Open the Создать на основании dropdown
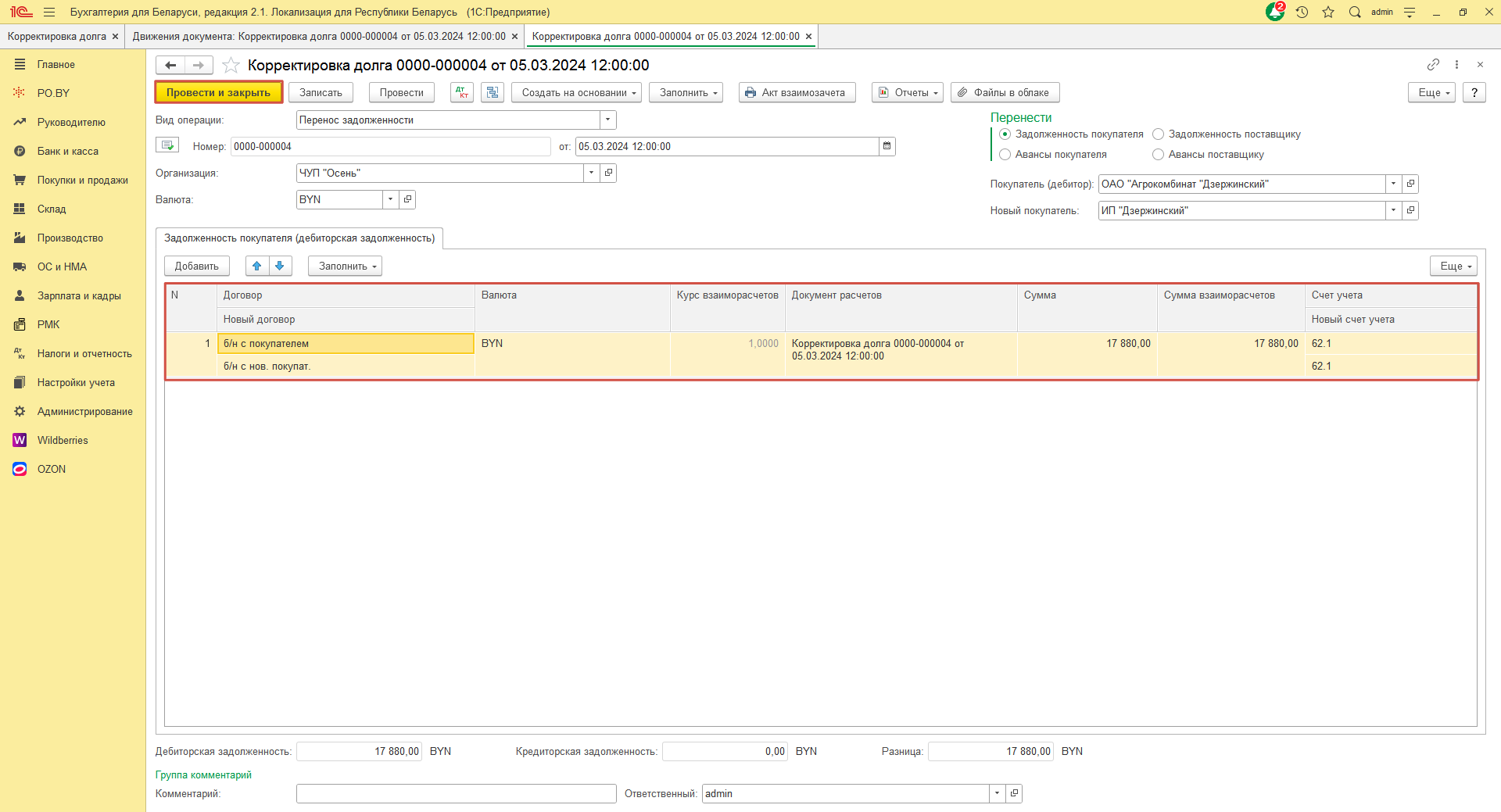This screenshot has width=1501, height=812. click(576, 92)
